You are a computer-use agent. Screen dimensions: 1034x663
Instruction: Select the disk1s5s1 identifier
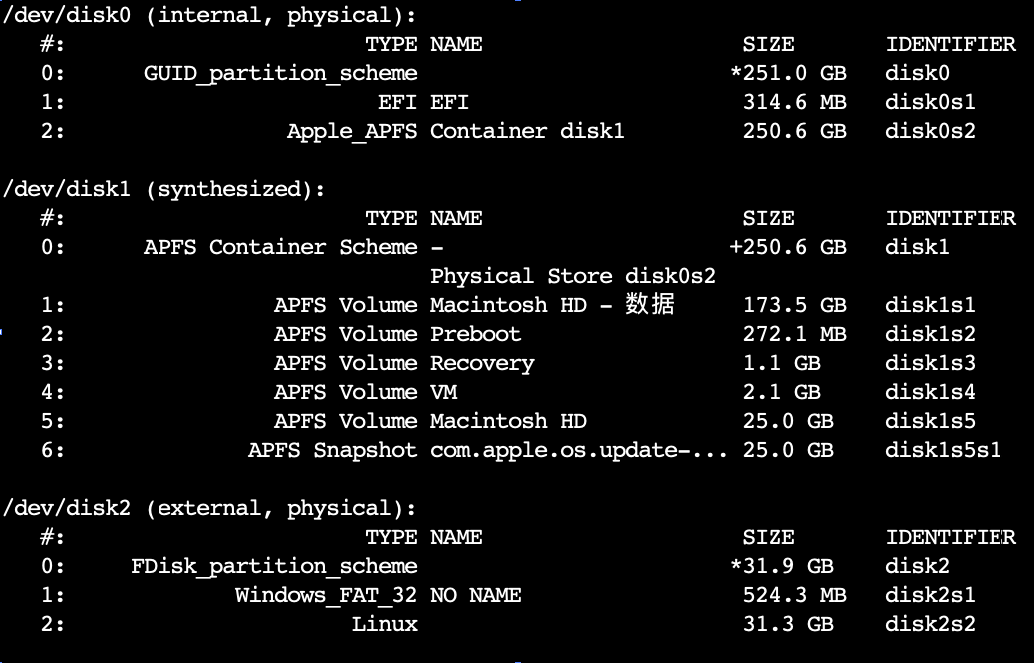click(943, 450)
